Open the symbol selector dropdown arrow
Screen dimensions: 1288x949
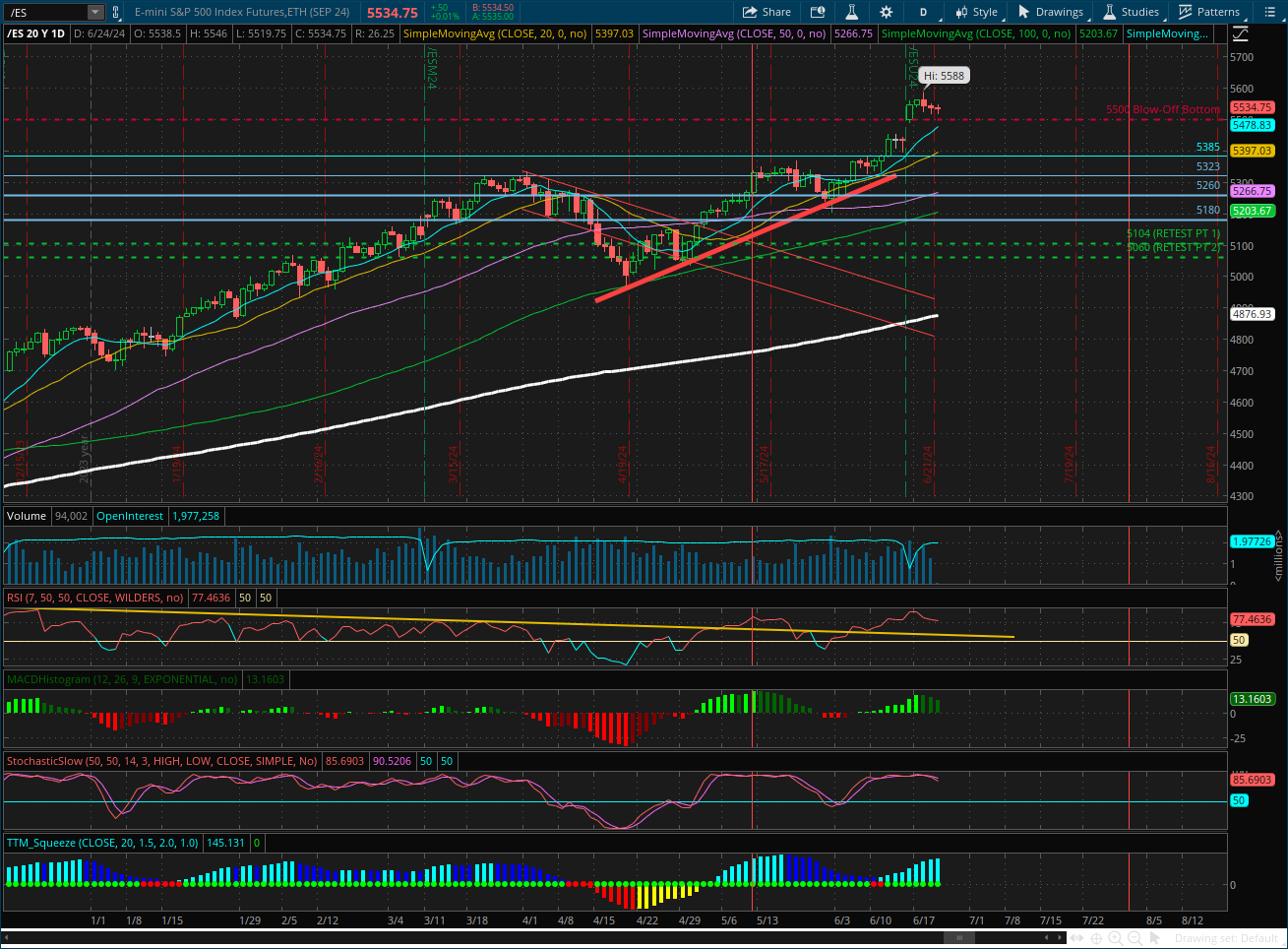95,12
